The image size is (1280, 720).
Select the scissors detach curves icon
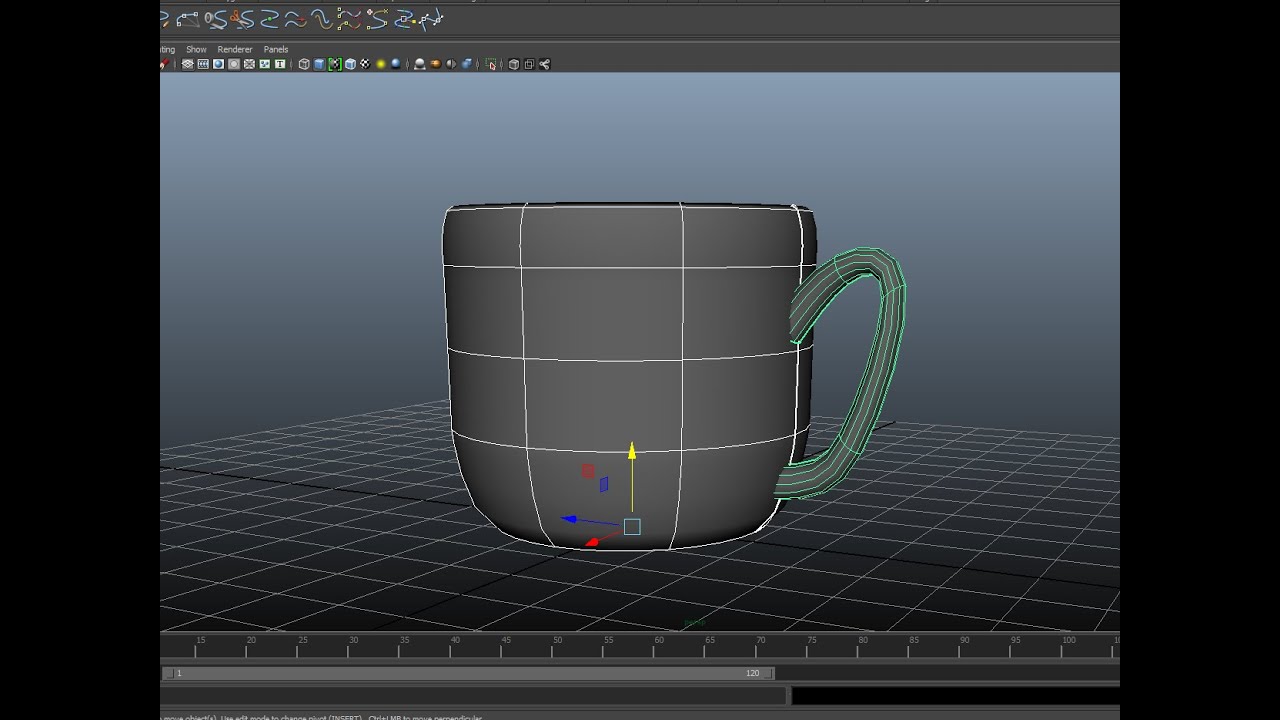(x=242, y=19)
